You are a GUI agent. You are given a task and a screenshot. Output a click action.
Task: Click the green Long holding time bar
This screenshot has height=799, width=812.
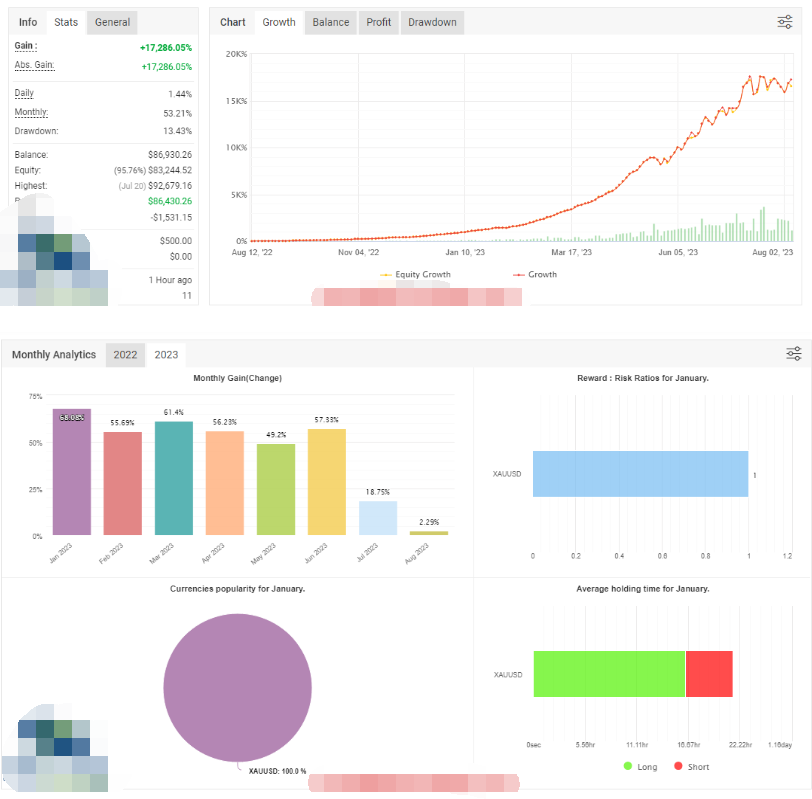pyautogui.click(x=609, y=674)
